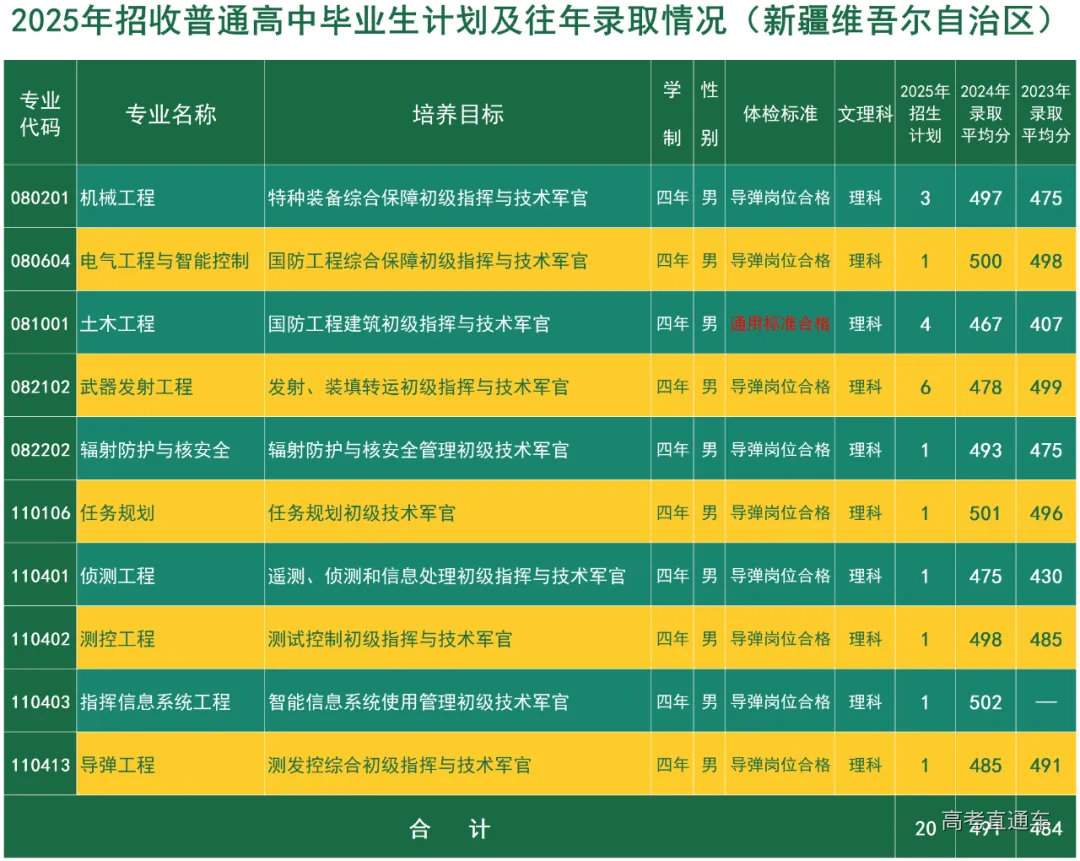This screenshot has width=1080, height=861.
Task: Click the 学制 column header
Action: [x=673, y=111]
